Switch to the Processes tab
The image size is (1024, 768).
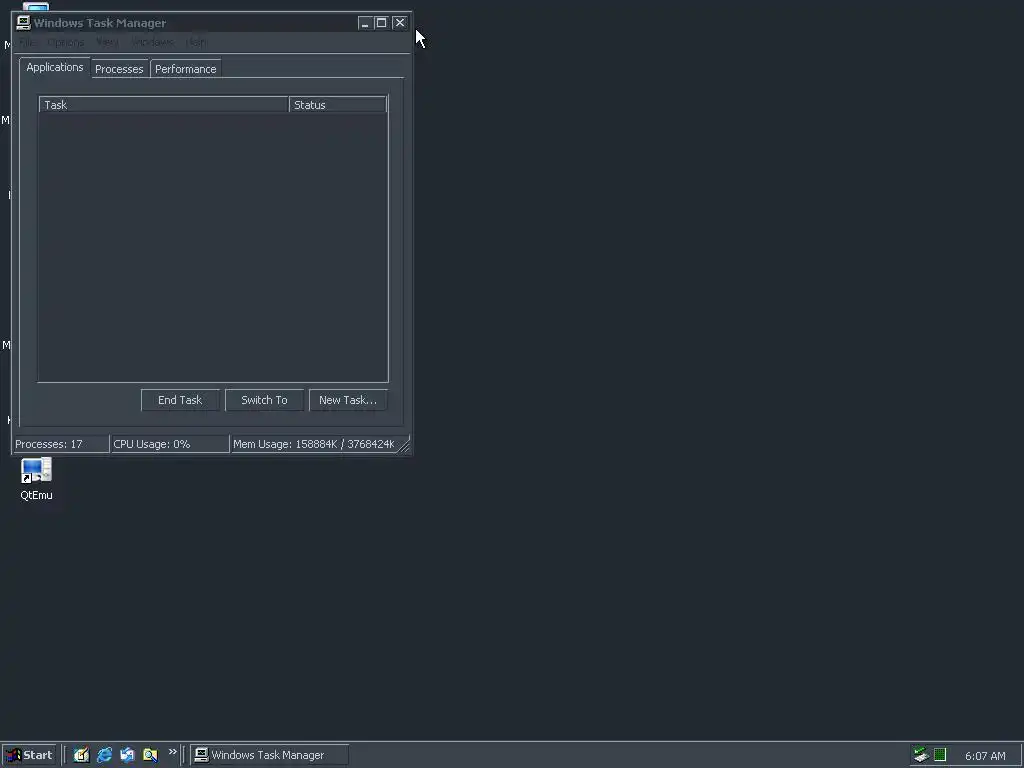(120, 69)
